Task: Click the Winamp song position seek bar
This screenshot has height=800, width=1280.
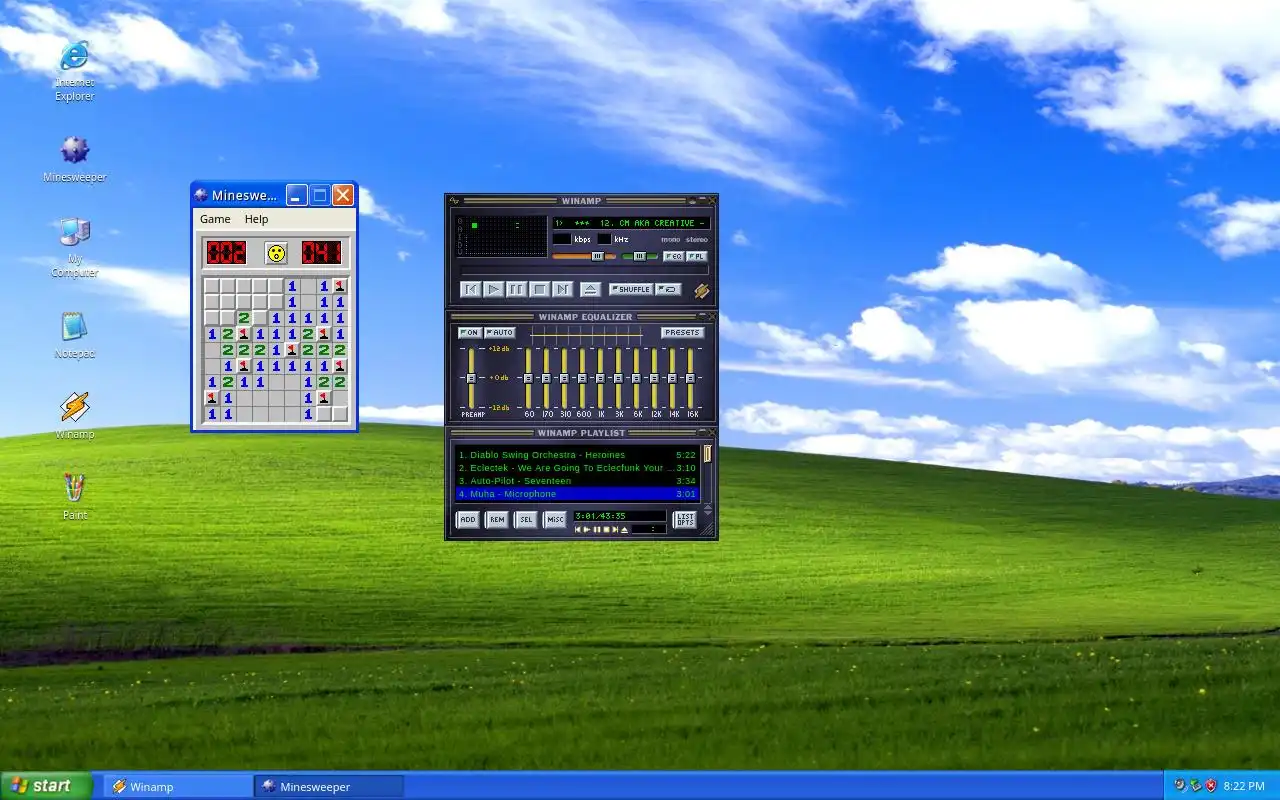Action: click(584, 270)
